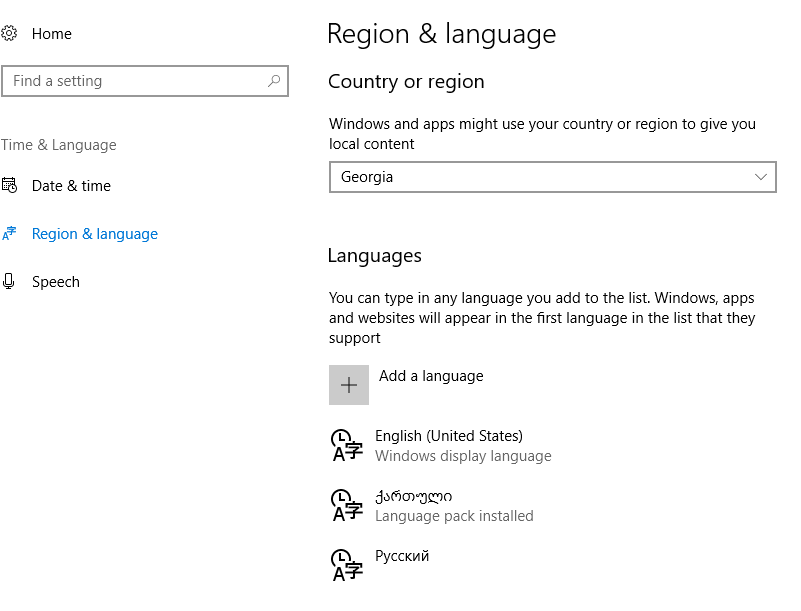Go to the Home settings page
The width and height of the screenshot is (801, 611).
(x=52, y=34)
